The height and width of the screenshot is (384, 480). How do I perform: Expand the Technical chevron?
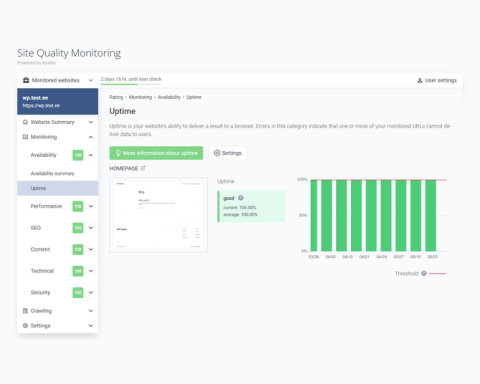91,271
